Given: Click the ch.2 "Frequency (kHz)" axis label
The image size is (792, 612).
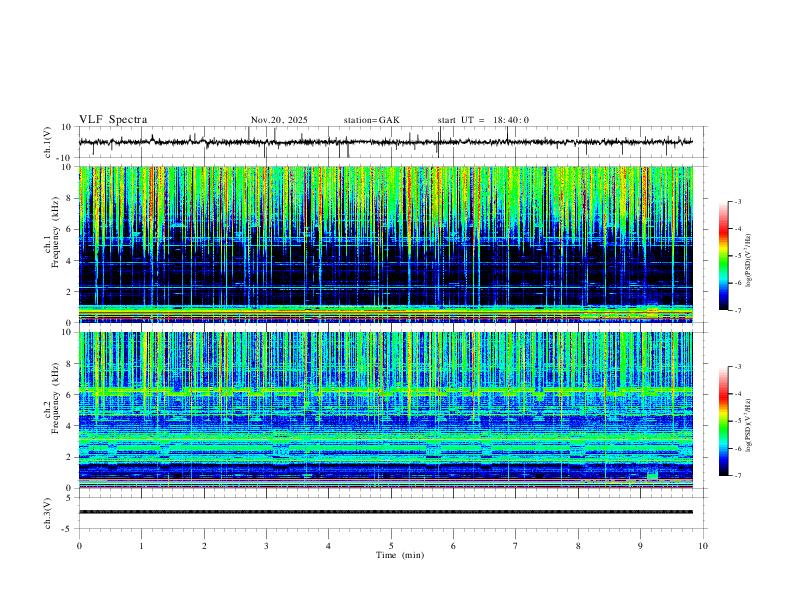Looking at the screenshot, I should (56, 399).
